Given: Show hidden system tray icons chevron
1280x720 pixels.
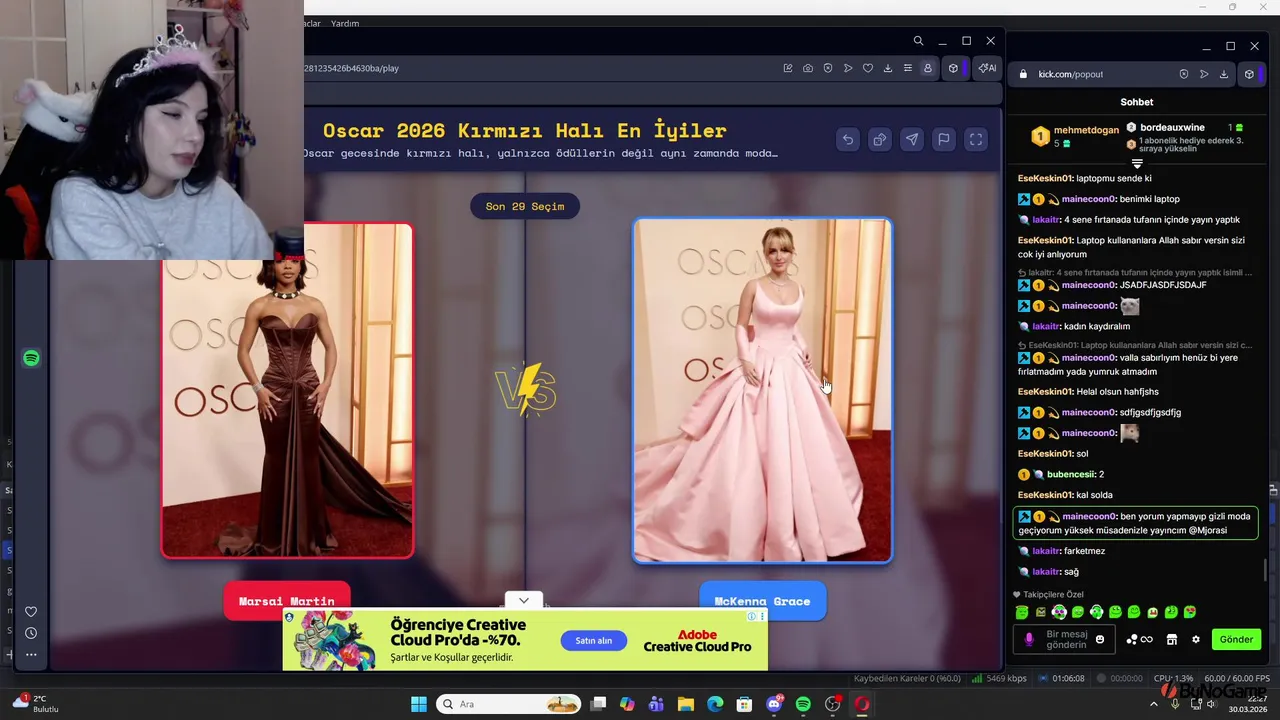Looking at the screenshot, I should (x=1153, y=704).
